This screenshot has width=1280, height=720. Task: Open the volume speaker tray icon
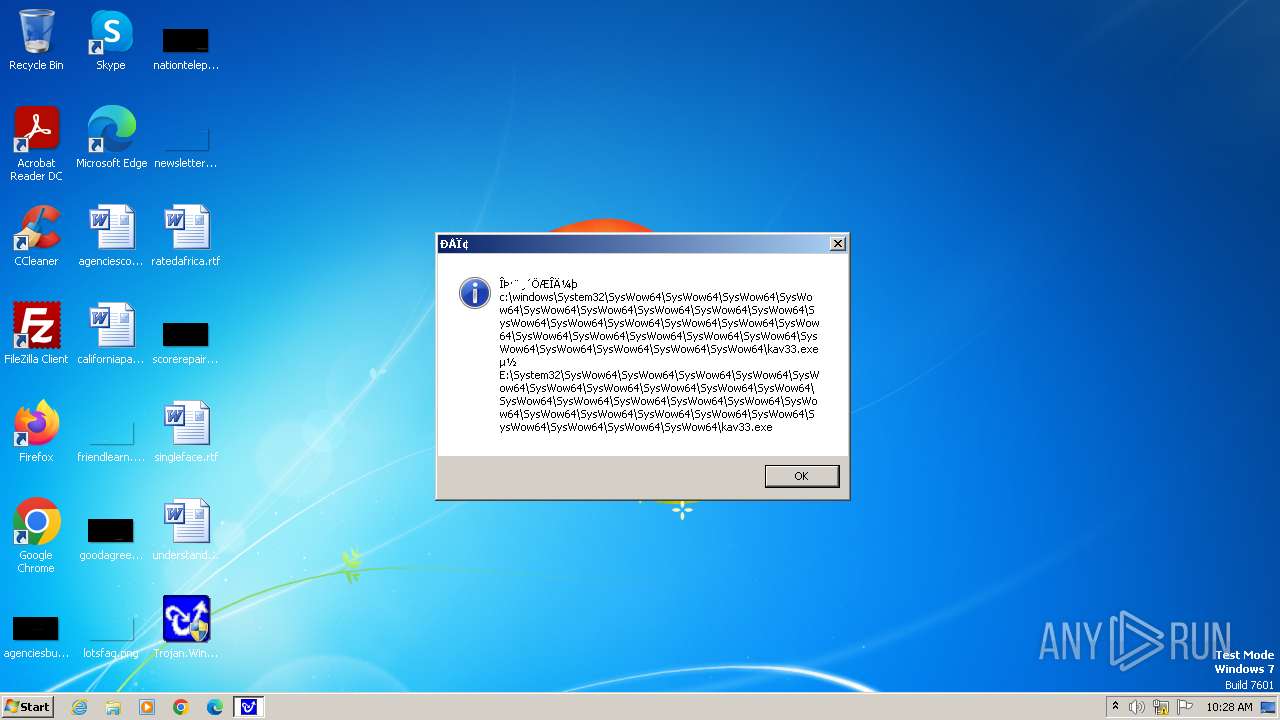[1137, 707]
